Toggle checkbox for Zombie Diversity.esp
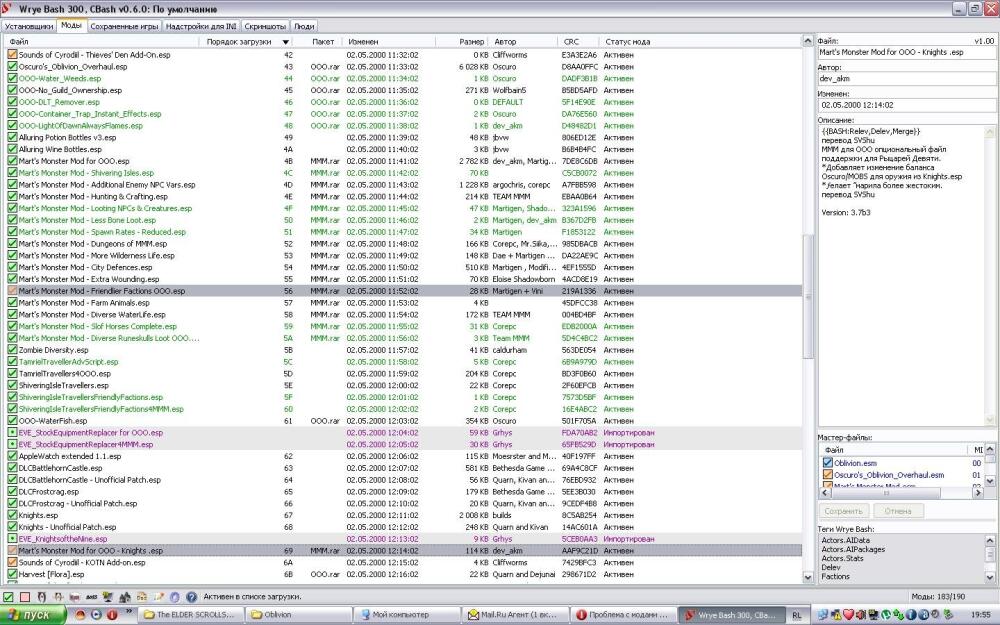 click(12, 349)
